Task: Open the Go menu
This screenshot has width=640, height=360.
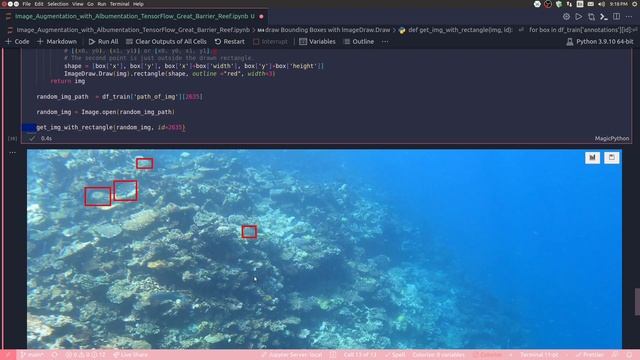Action: 90,4
